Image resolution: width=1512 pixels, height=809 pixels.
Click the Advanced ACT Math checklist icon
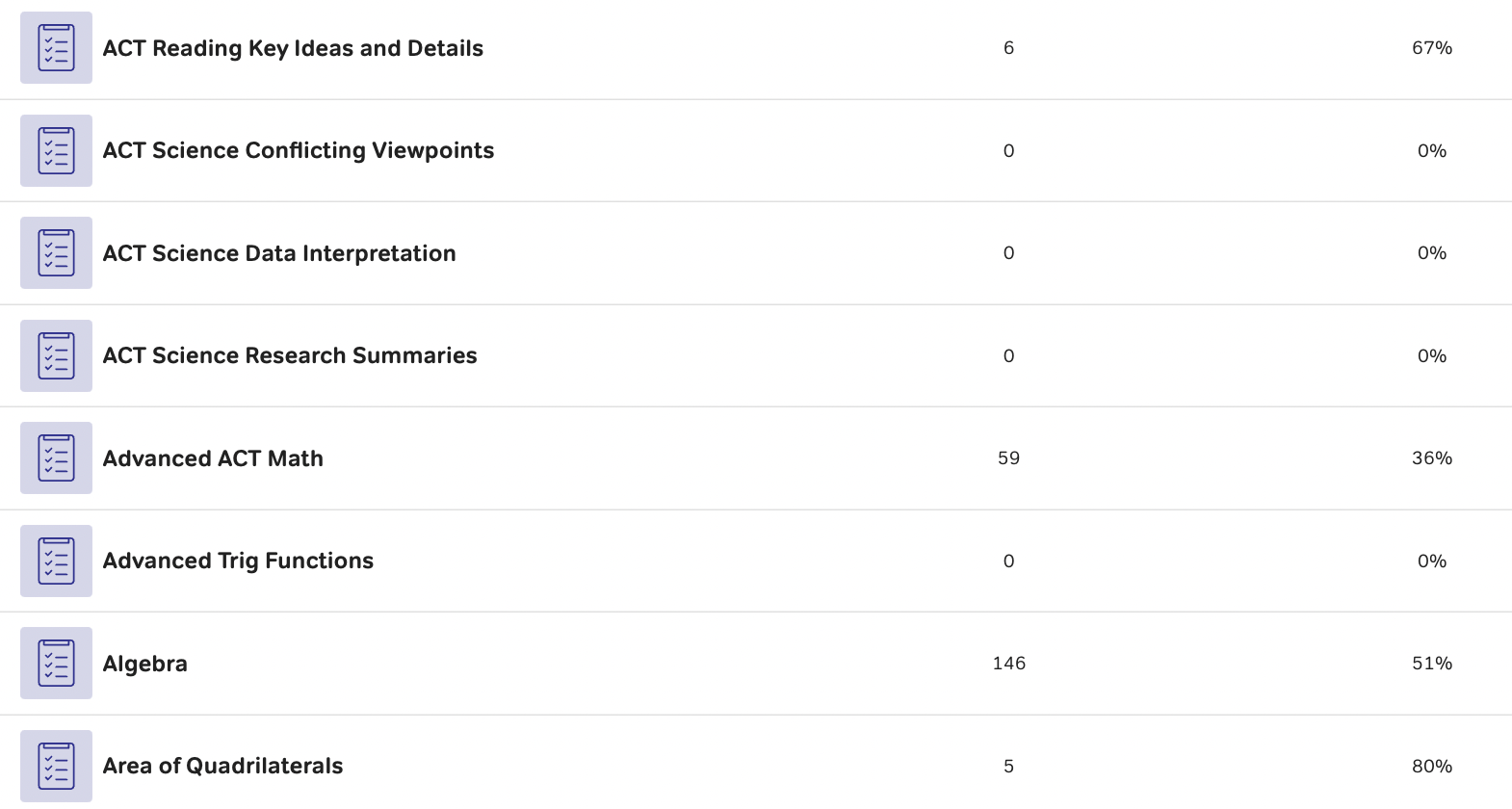[56, 458]
